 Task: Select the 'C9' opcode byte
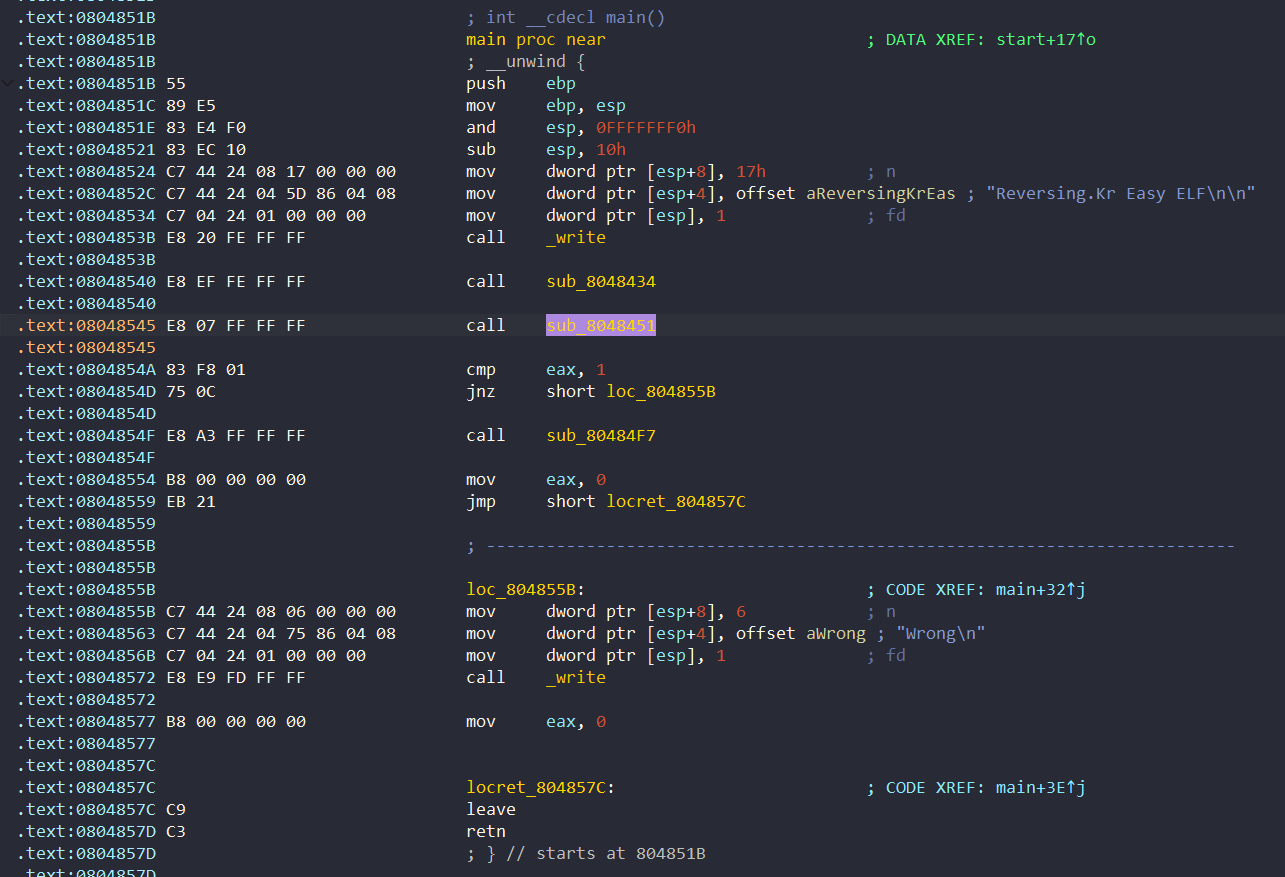[176, 809]
